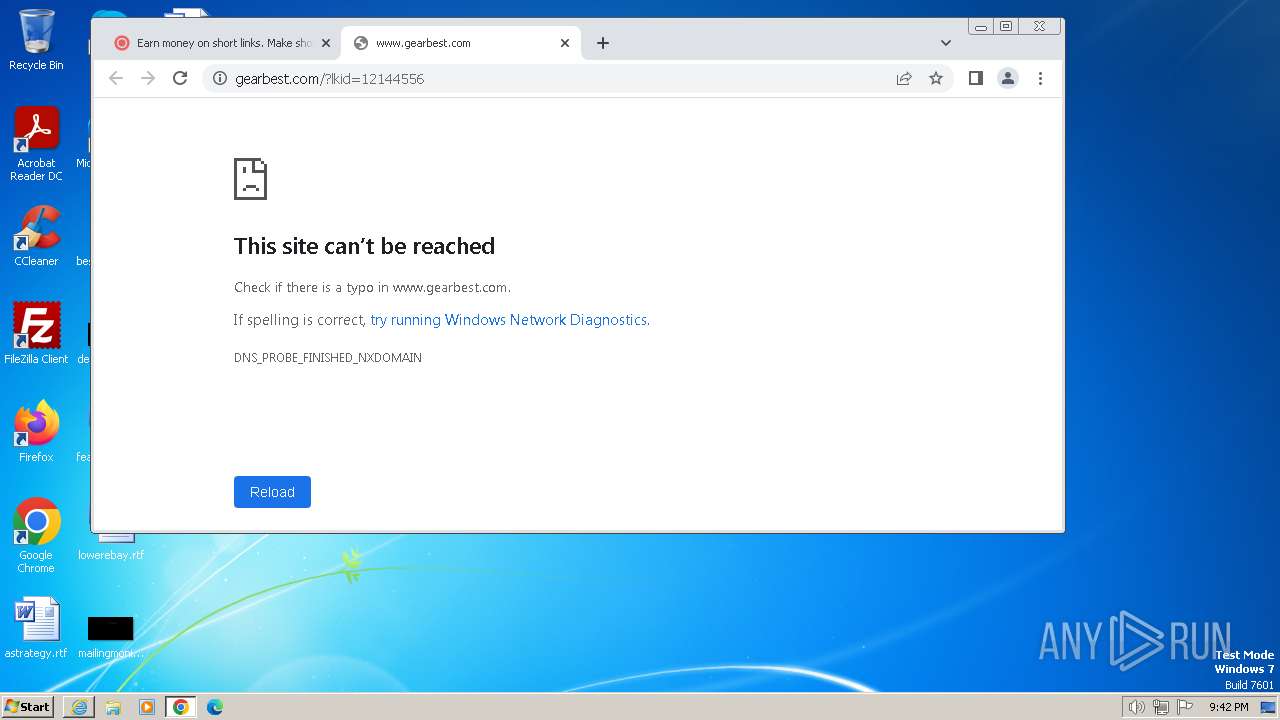Viewport: 1280px width, 720px height.
Task: Open Acrobat Reader DC desktop shortcut
Action: pos(36,144)
